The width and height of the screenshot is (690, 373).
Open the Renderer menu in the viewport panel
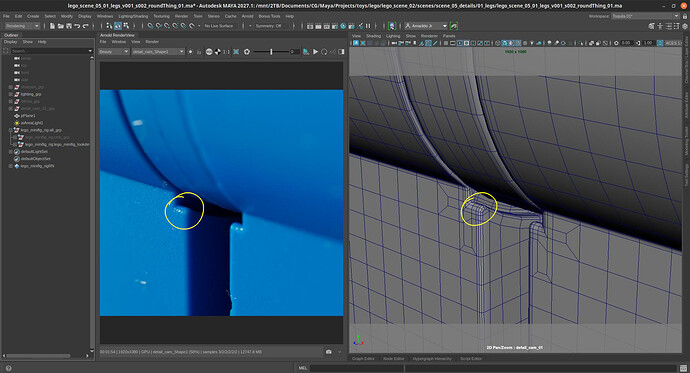[x=429, y=36]
